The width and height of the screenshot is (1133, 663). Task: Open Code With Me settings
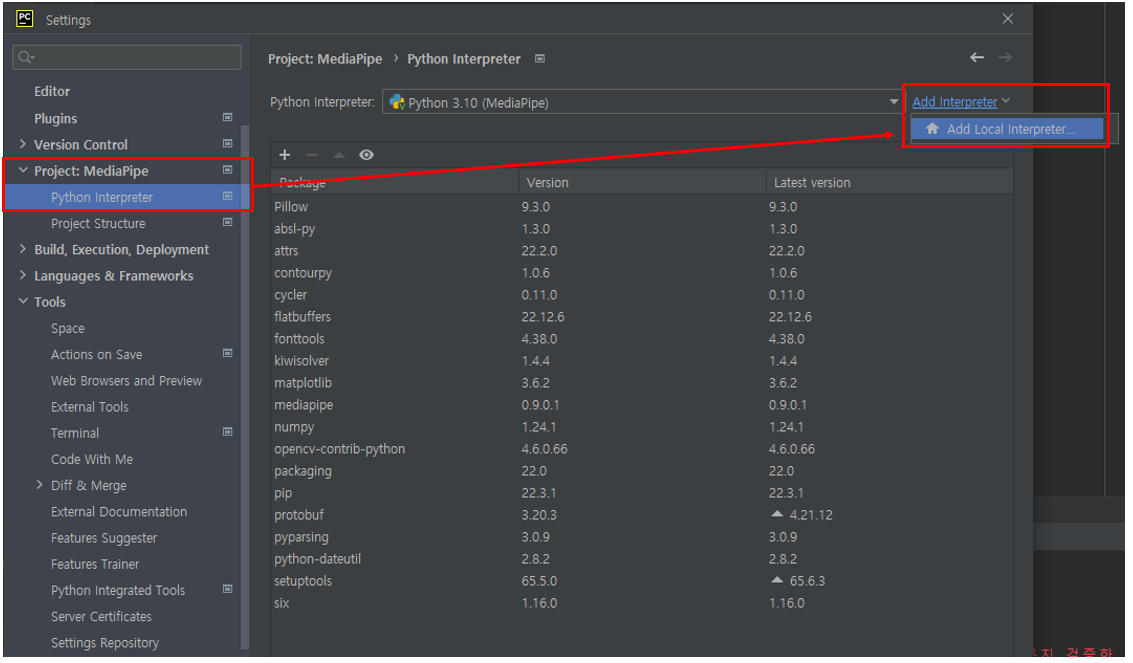point(92,459)
